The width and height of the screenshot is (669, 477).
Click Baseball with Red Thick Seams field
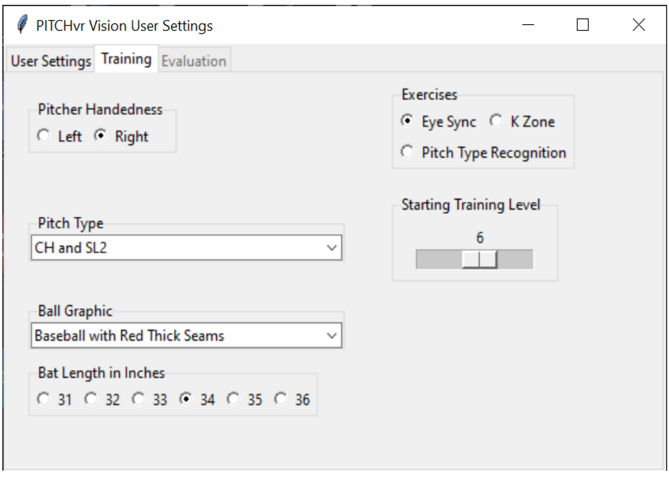(175, 336)
